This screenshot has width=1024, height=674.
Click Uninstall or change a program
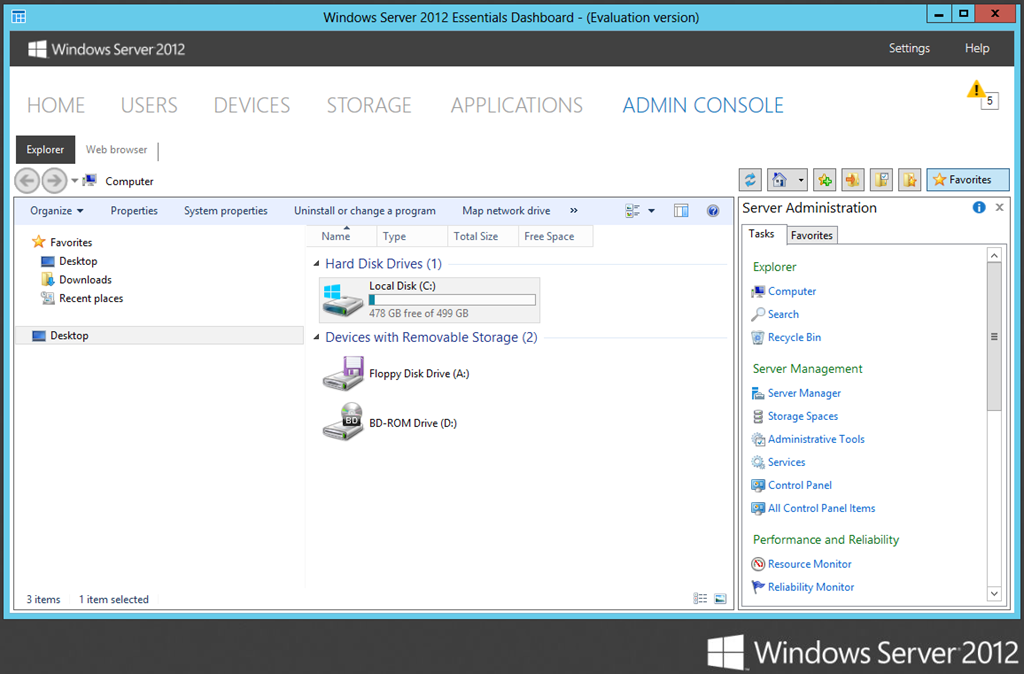(x=364, y=211)
